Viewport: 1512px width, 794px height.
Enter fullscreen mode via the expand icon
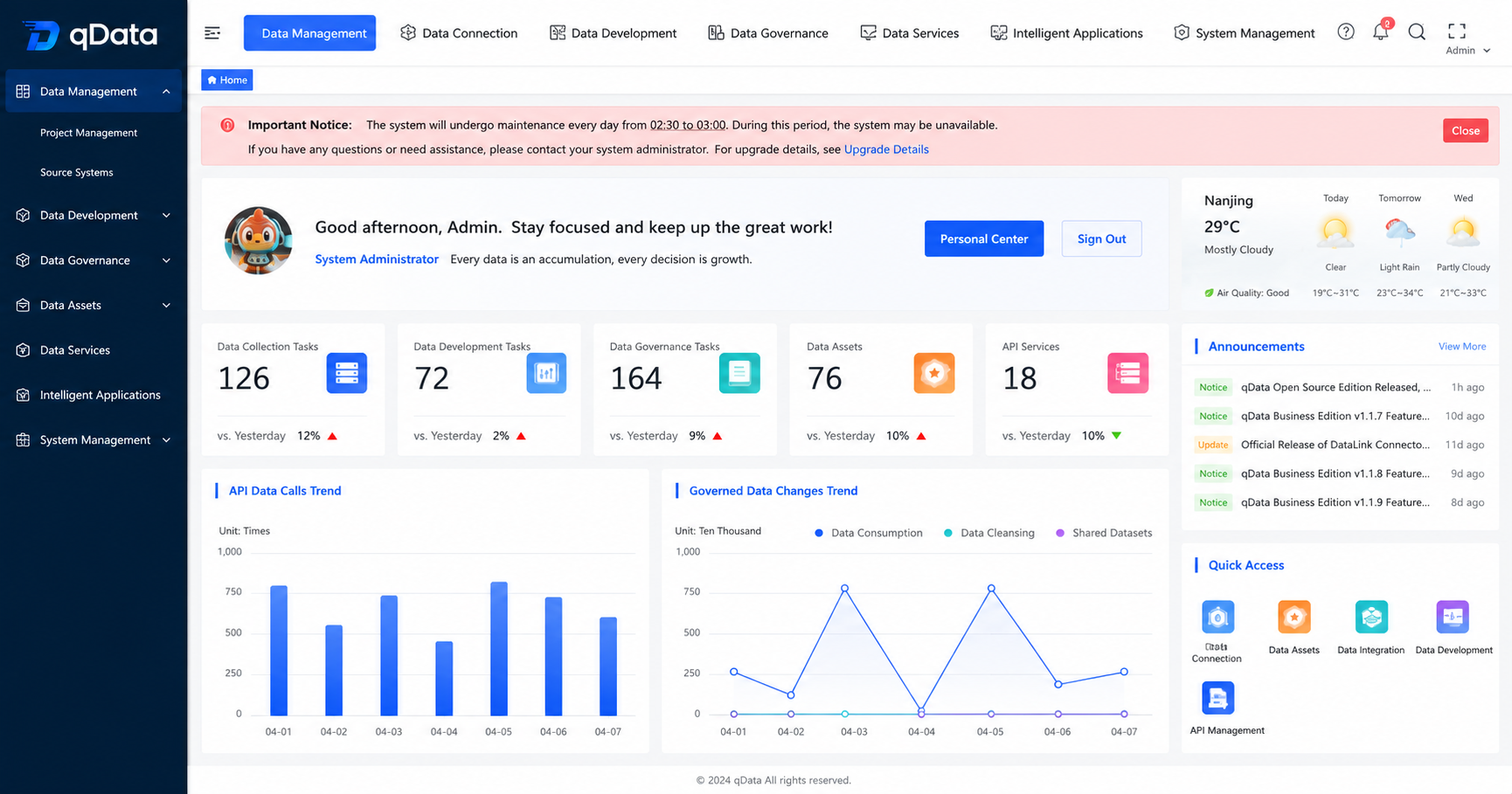click(1457, 31)
